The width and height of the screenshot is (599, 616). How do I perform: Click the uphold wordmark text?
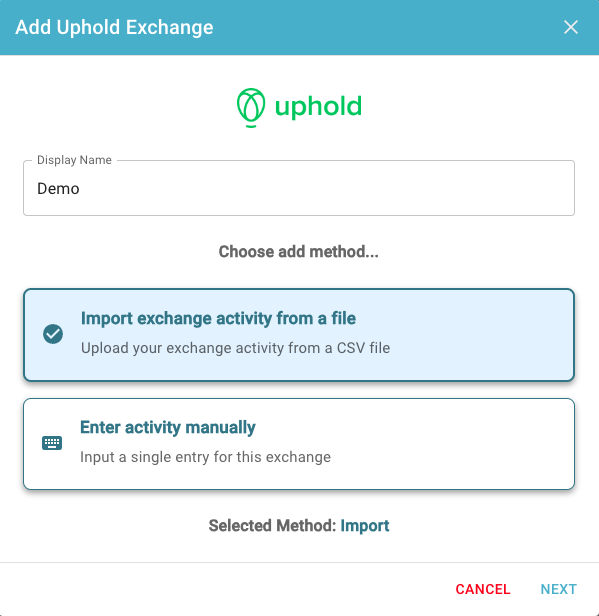[318, 107]
